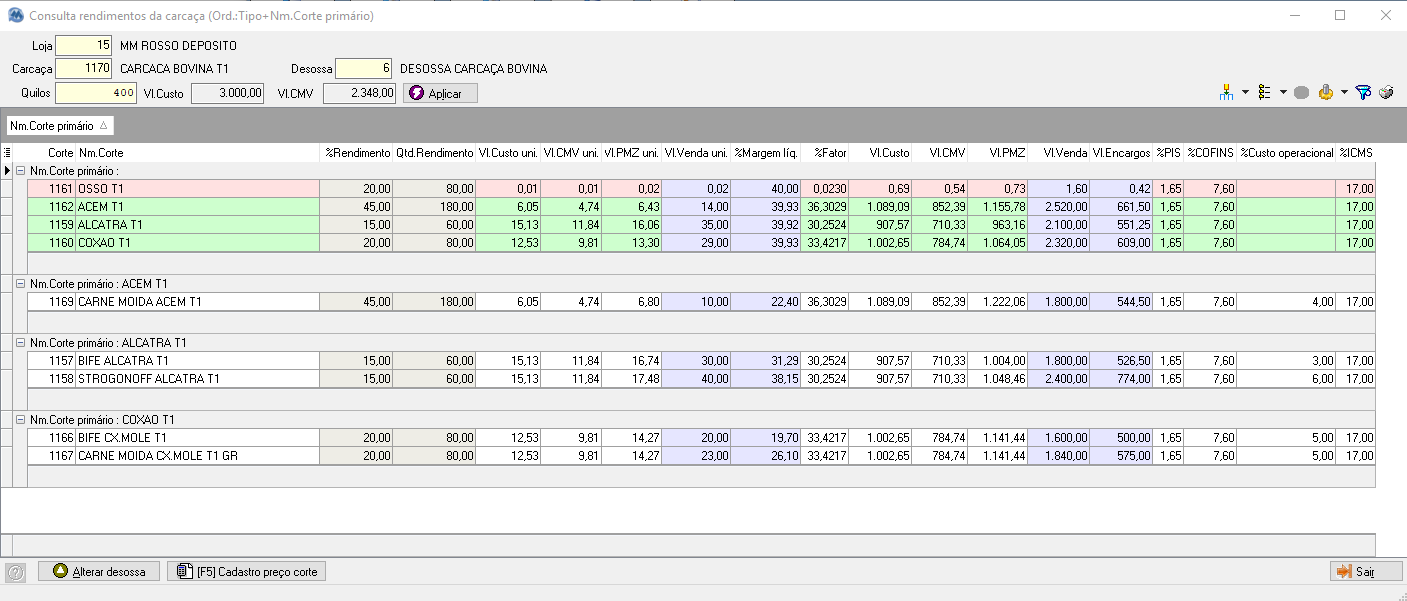Click the Nm.Corte primário grouping chip
The image size is (1407, 601).
coord(61,126)
